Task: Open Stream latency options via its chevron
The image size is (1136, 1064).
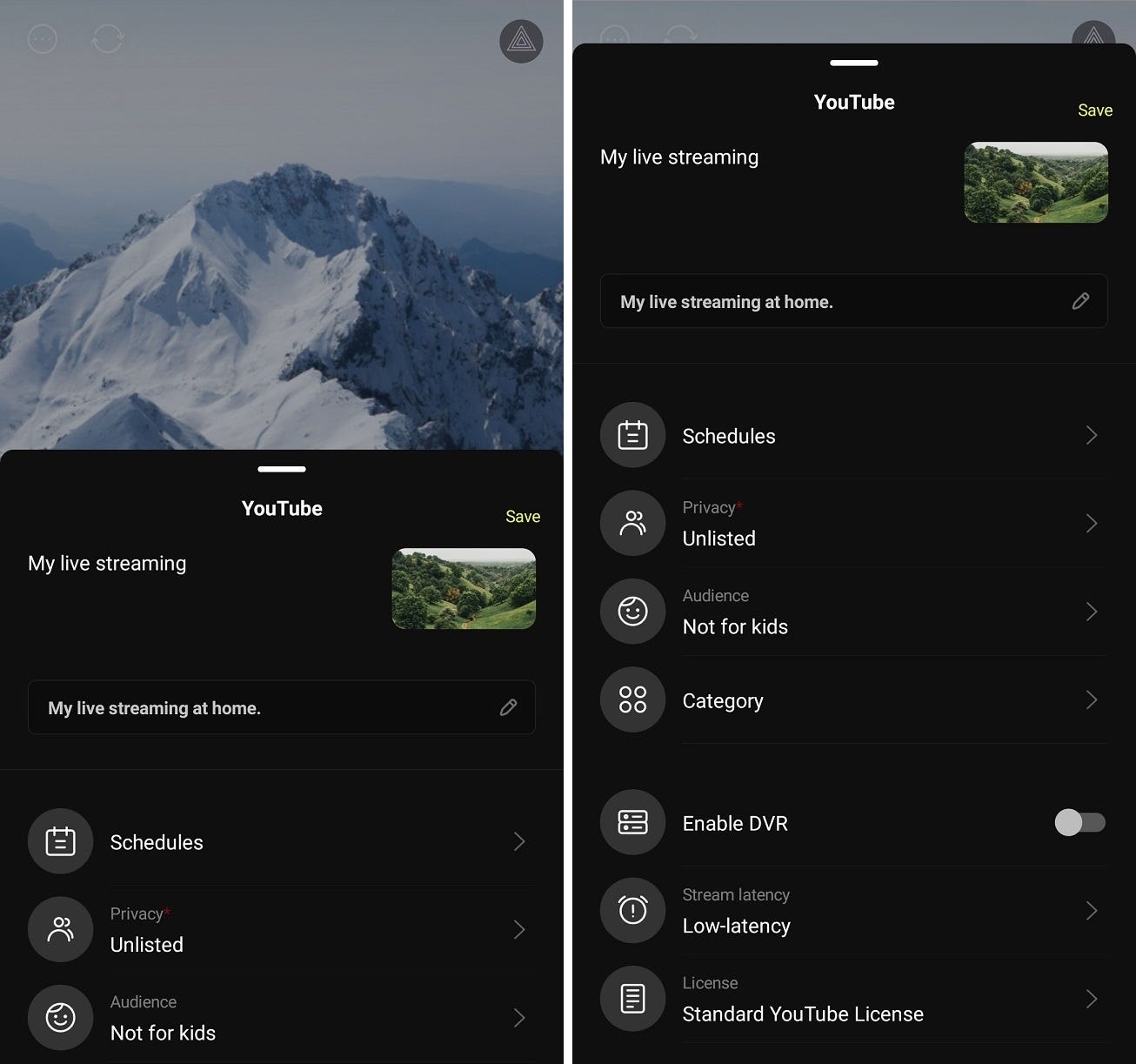Action: (x=1092, y=911)
